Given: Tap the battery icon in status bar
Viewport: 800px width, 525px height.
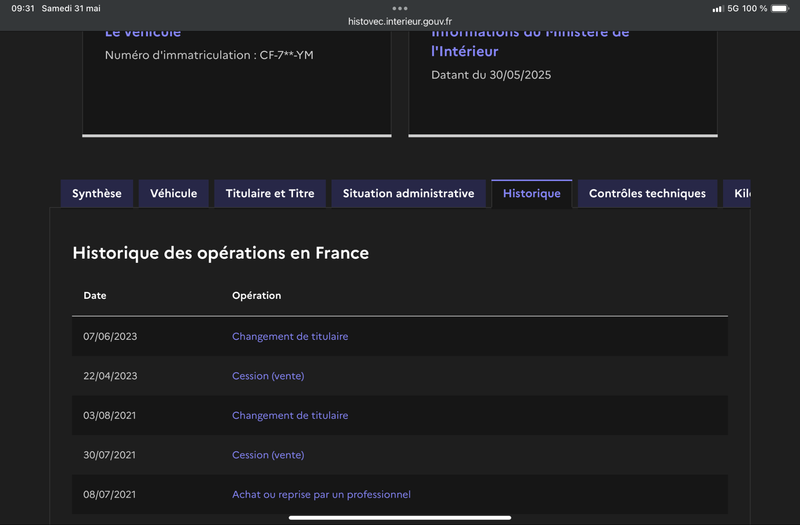Looking at the screenshot, I should (780, 8).
